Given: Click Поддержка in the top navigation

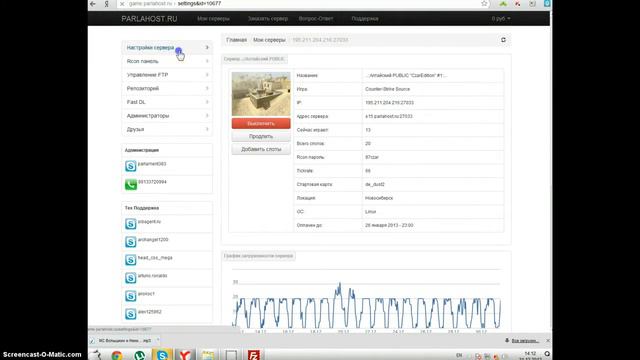Looking at the screenshot, I should (365, 19).
